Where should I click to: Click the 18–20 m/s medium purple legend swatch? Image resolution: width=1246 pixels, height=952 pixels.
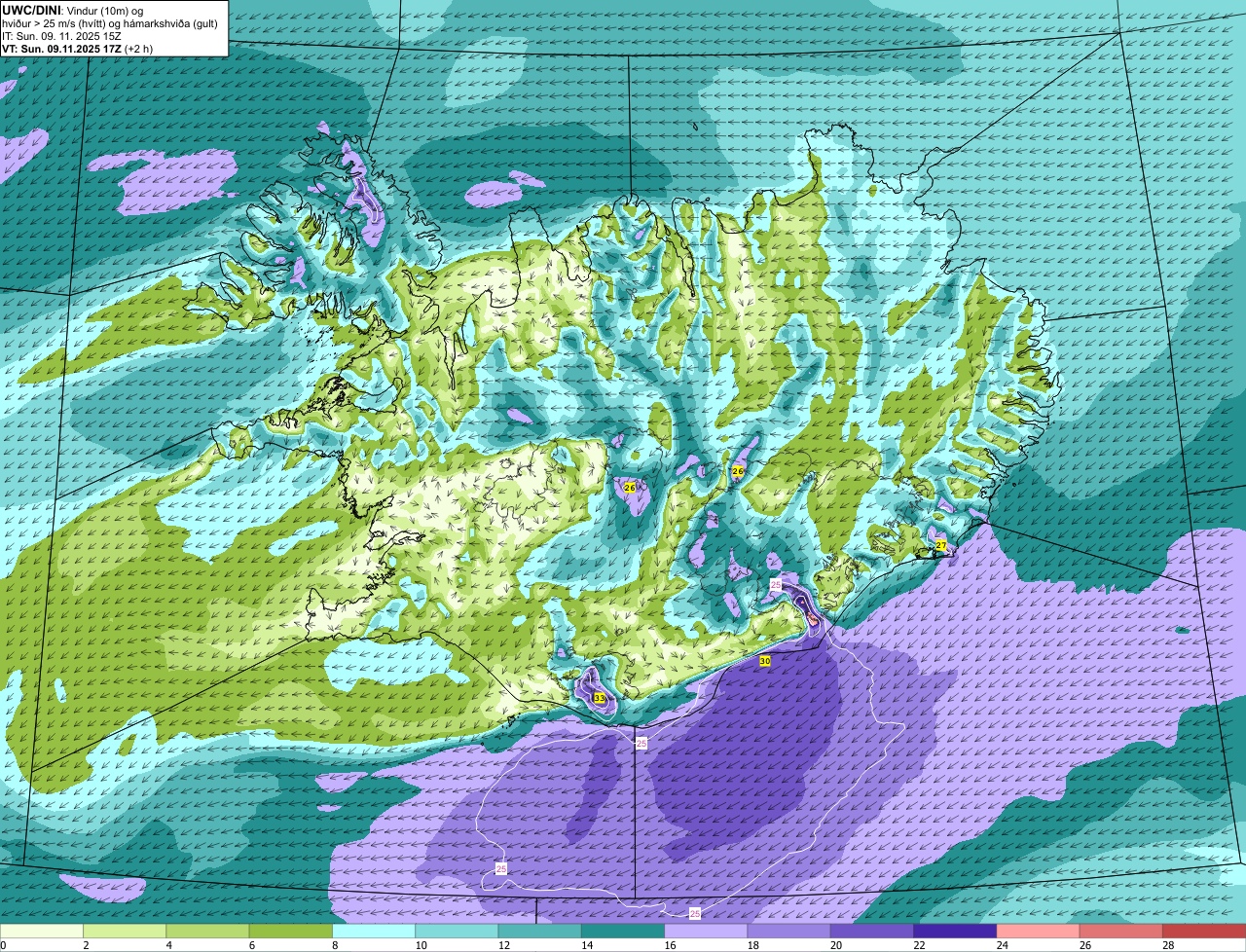pos(789,932)
